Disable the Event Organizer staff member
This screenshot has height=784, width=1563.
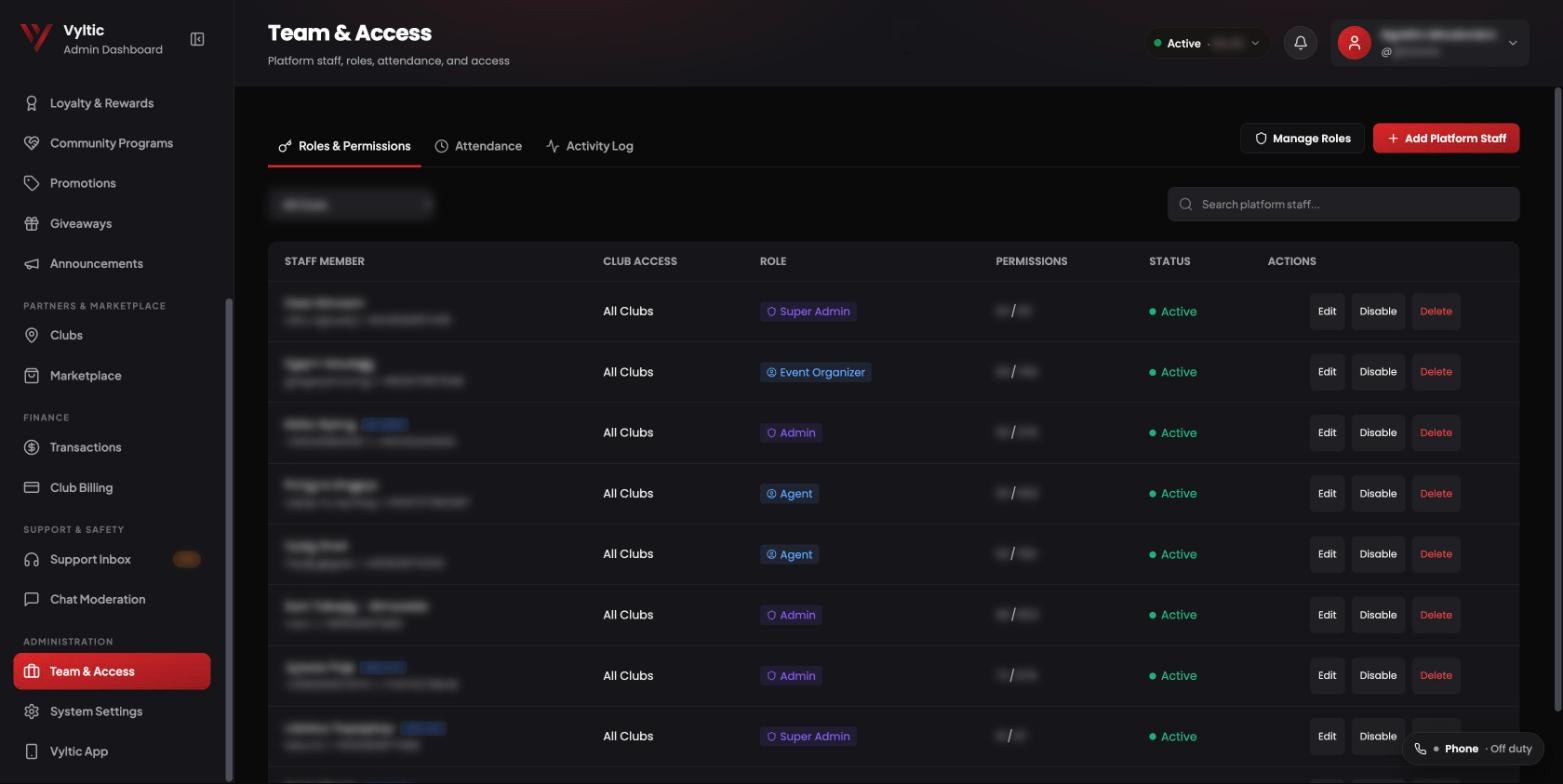tap(1378, 372)
